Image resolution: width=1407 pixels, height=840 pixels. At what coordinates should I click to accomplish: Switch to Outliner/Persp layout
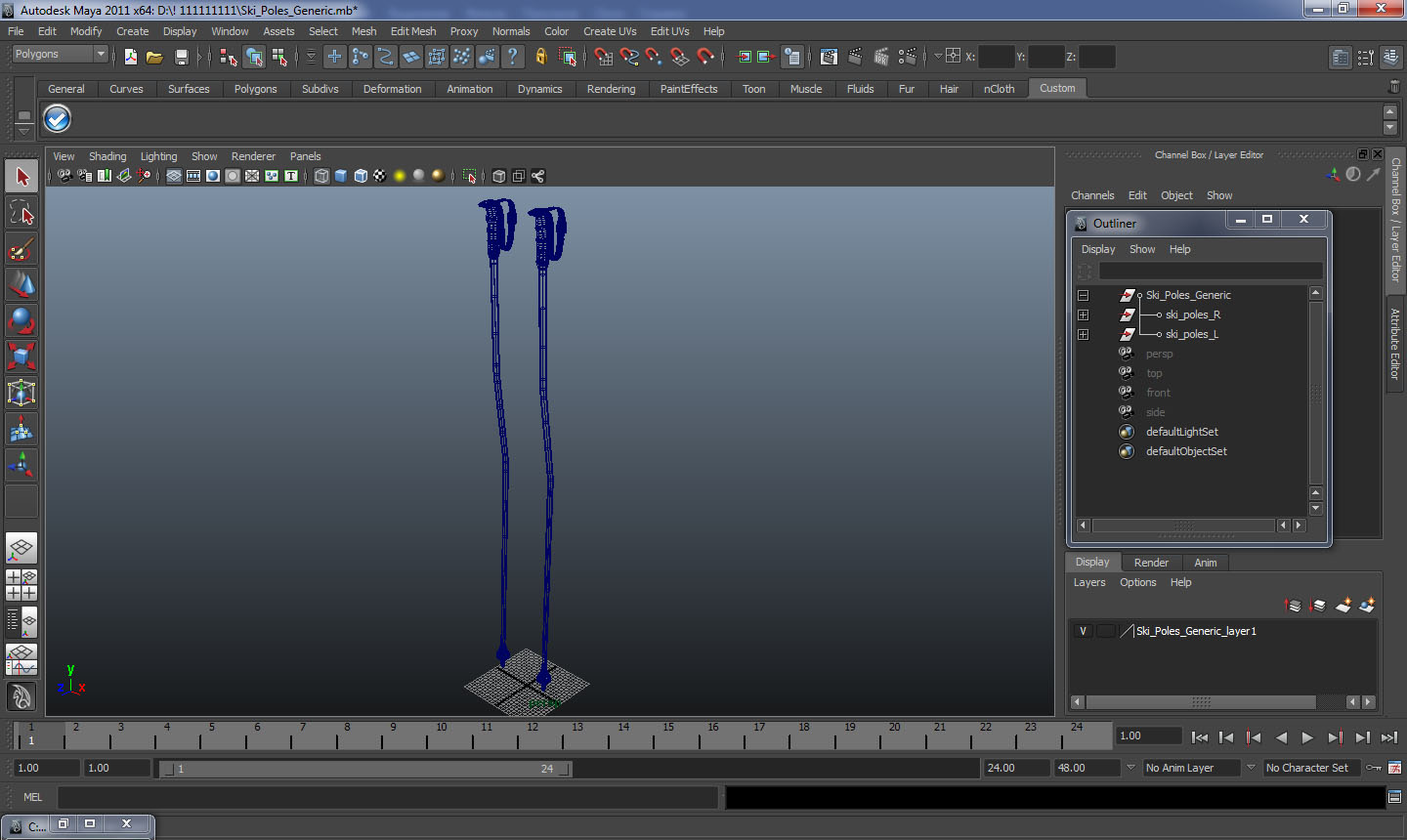pyautogui.click(x=21, y=621)
